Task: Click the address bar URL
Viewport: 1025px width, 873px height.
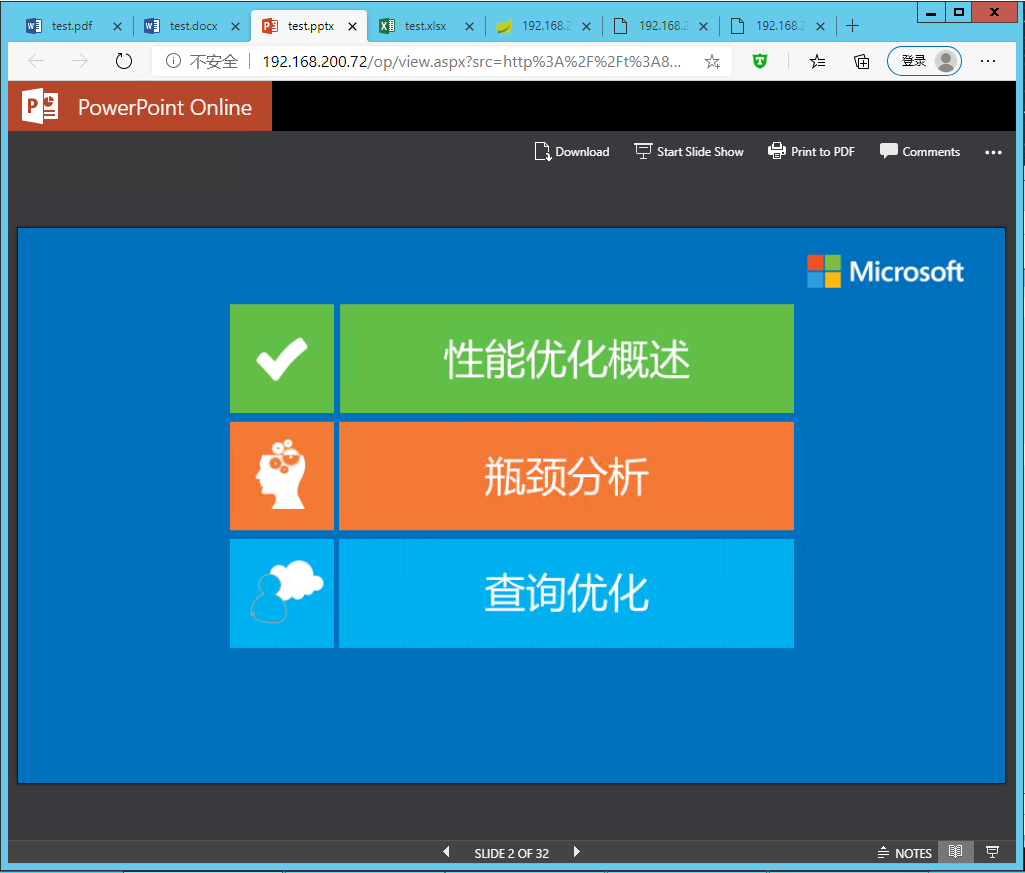Action: (471, 61)
